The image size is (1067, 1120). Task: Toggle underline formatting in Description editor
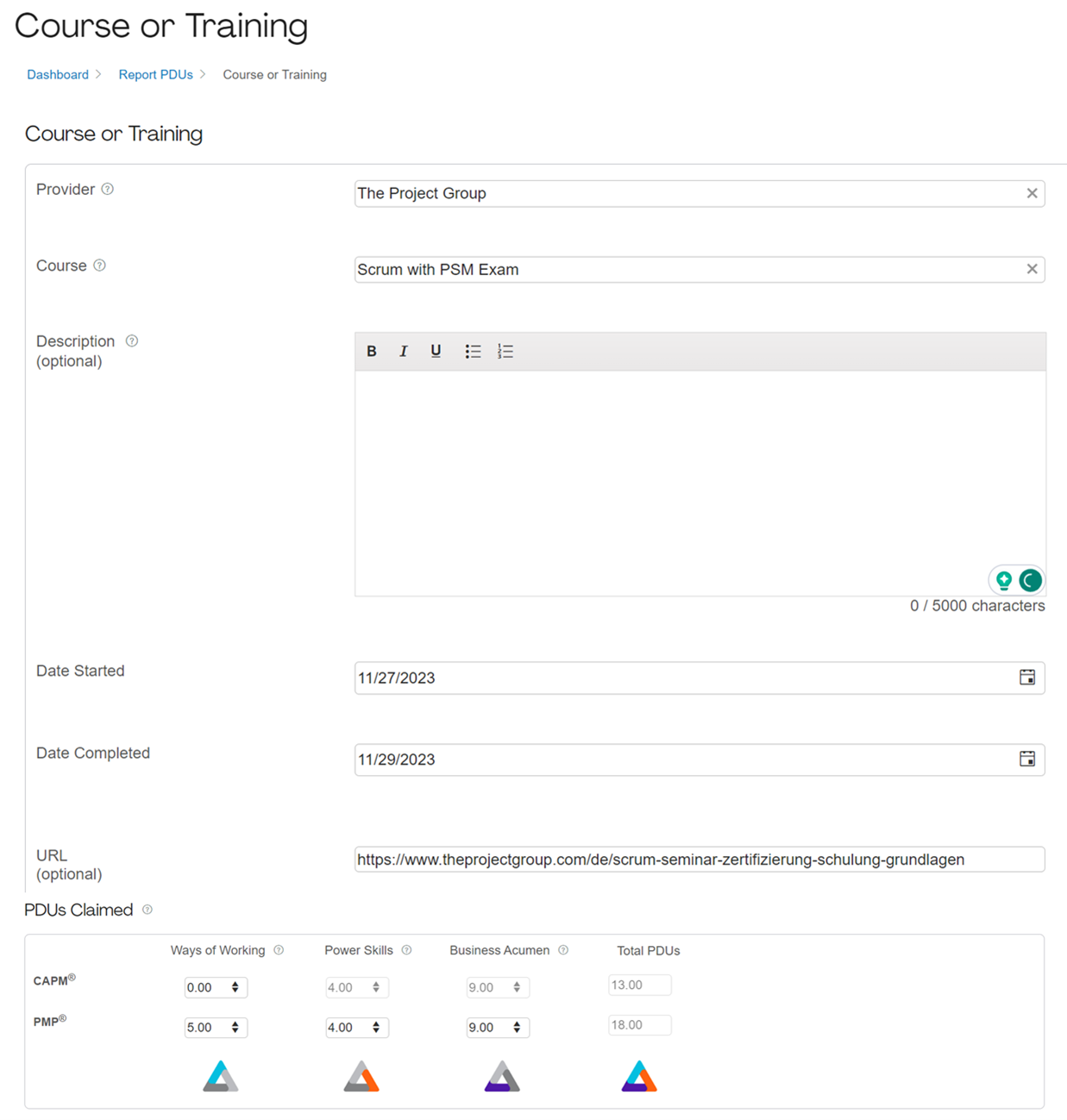tap(436, 351)
